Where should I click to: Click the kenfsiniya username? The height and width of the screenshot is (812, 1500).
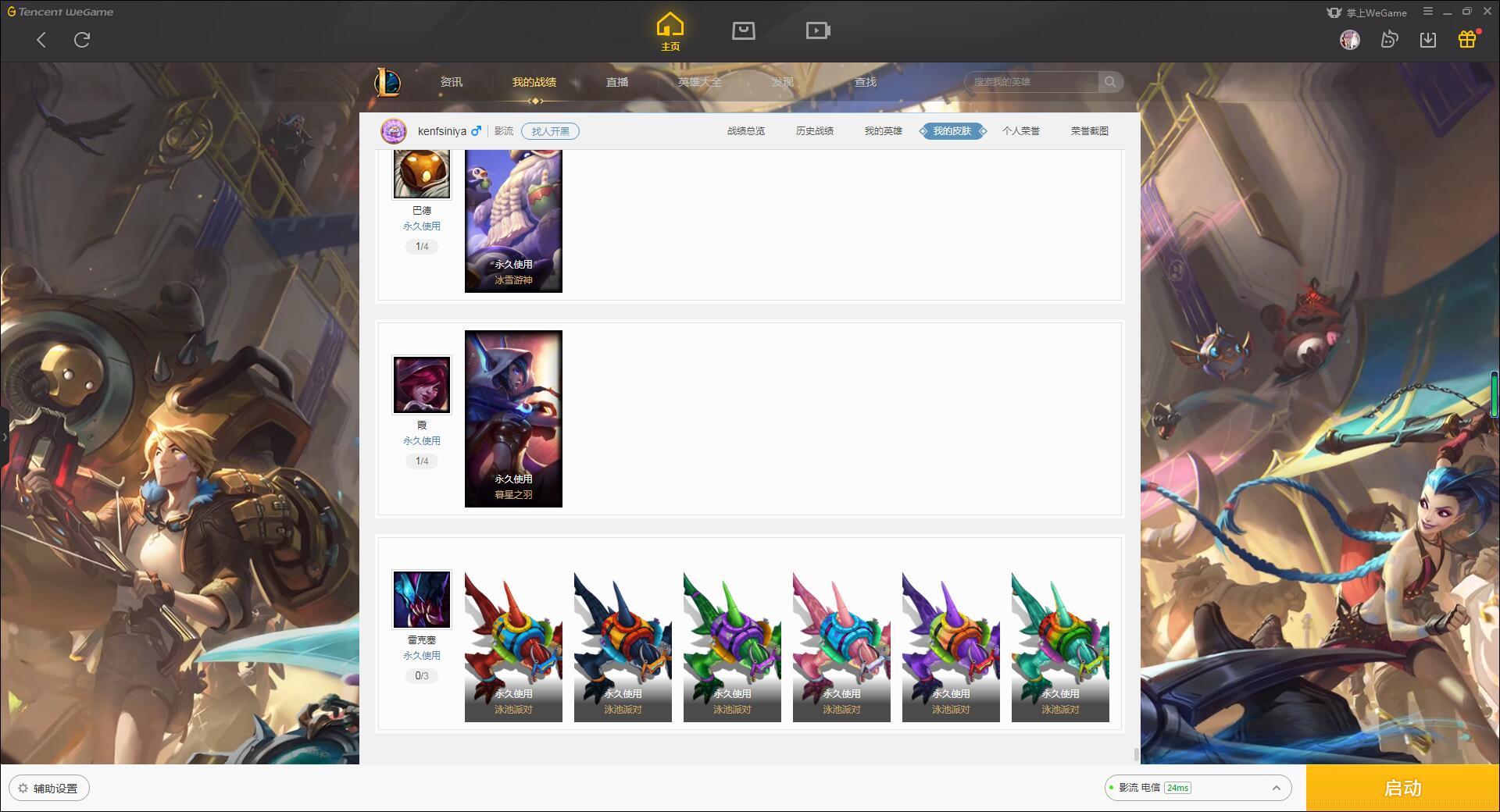pyautogui.click(x=442, y=131)
